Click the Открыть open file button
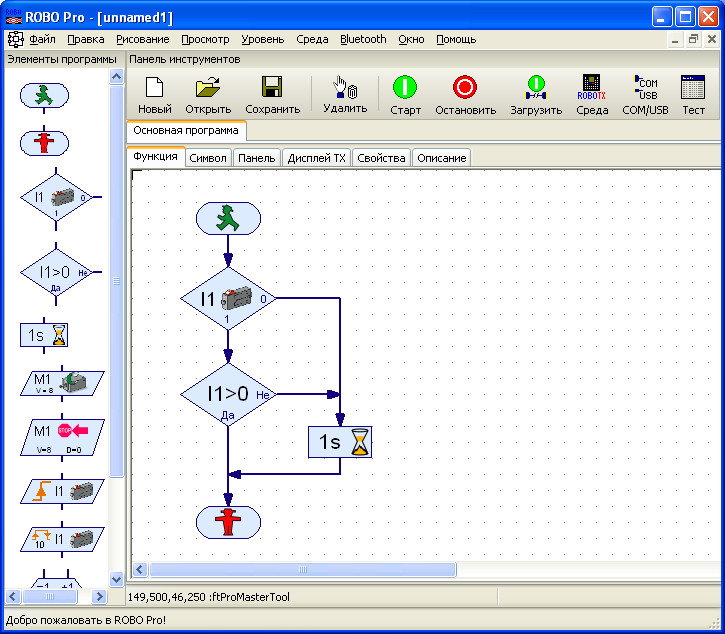Viewport: 725px width, 634px height. tap(208, 95)
